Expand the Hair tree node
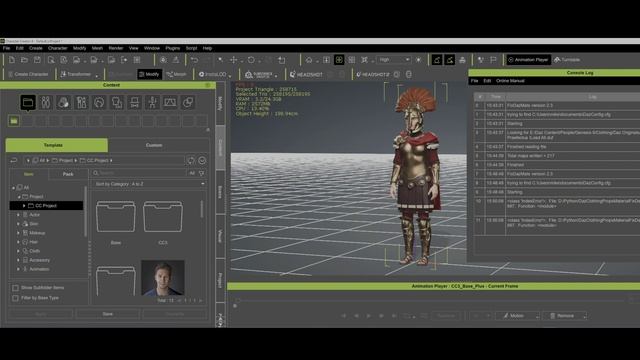The width and height of the screenshot is (640, 360). coord(18,242)
